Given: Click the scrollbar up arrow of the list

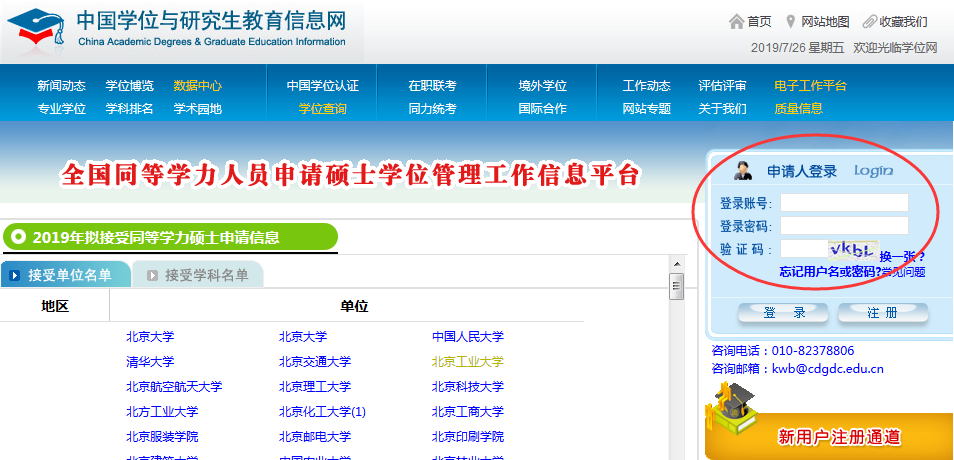Looking at the screenshot, I should 676,264.
